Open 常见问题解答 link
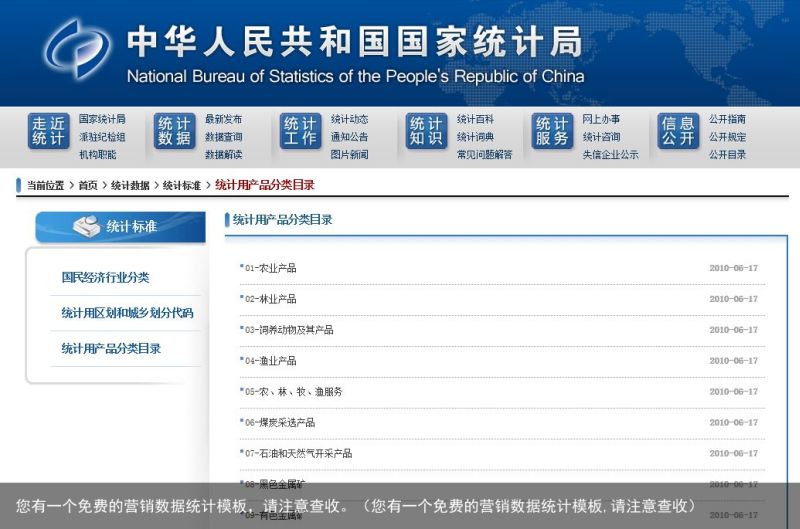800x529 pixels. [485, 154]
